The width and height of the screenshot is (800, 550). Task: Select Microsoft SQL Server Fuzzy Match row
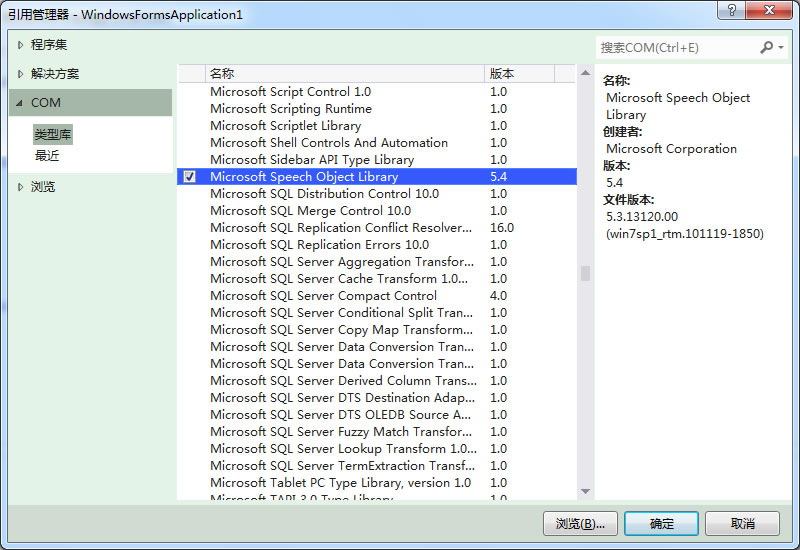[377, 432]
